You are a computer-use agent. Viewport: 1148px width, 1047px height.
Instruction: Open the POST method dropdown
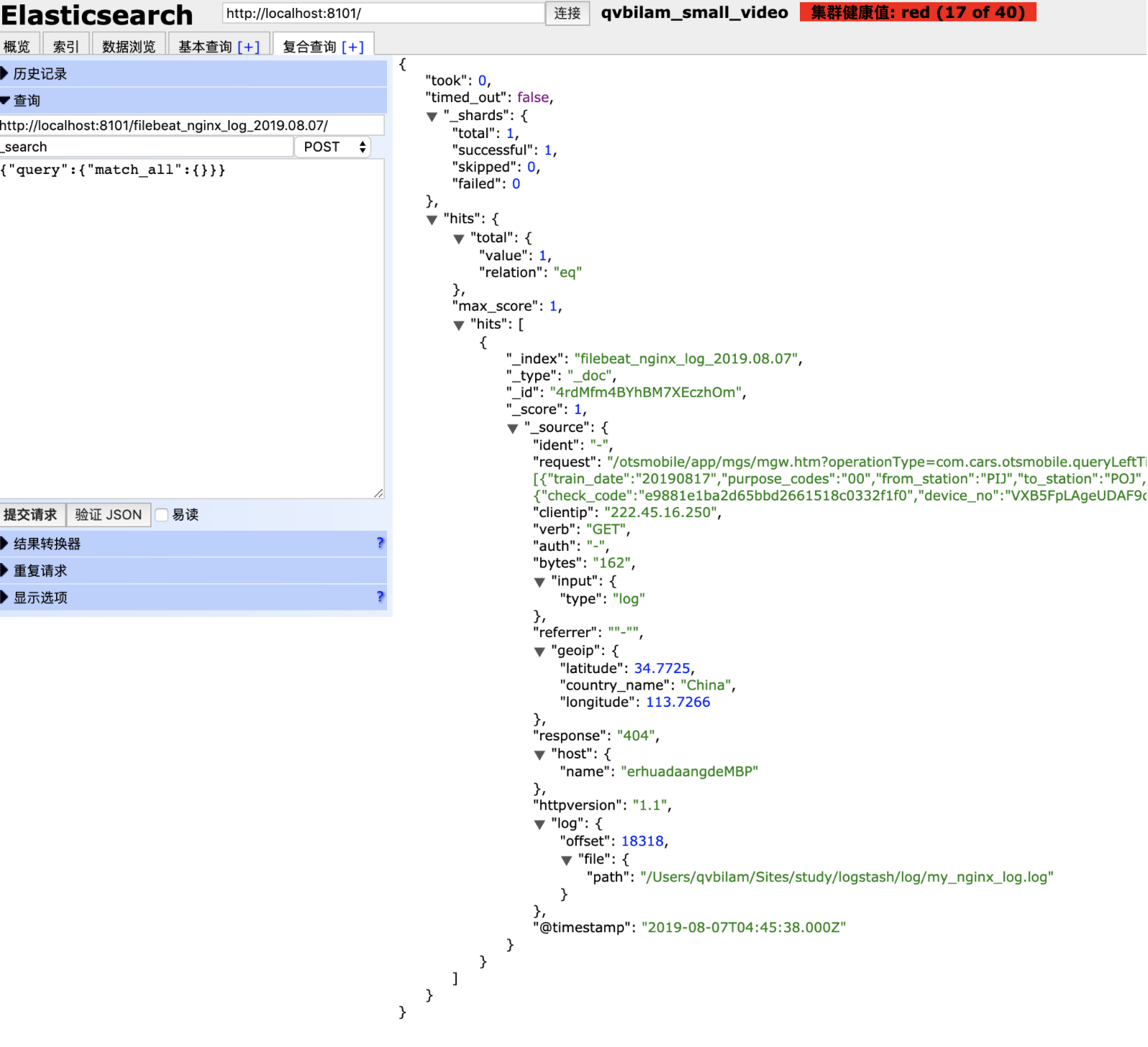point(332,147)
